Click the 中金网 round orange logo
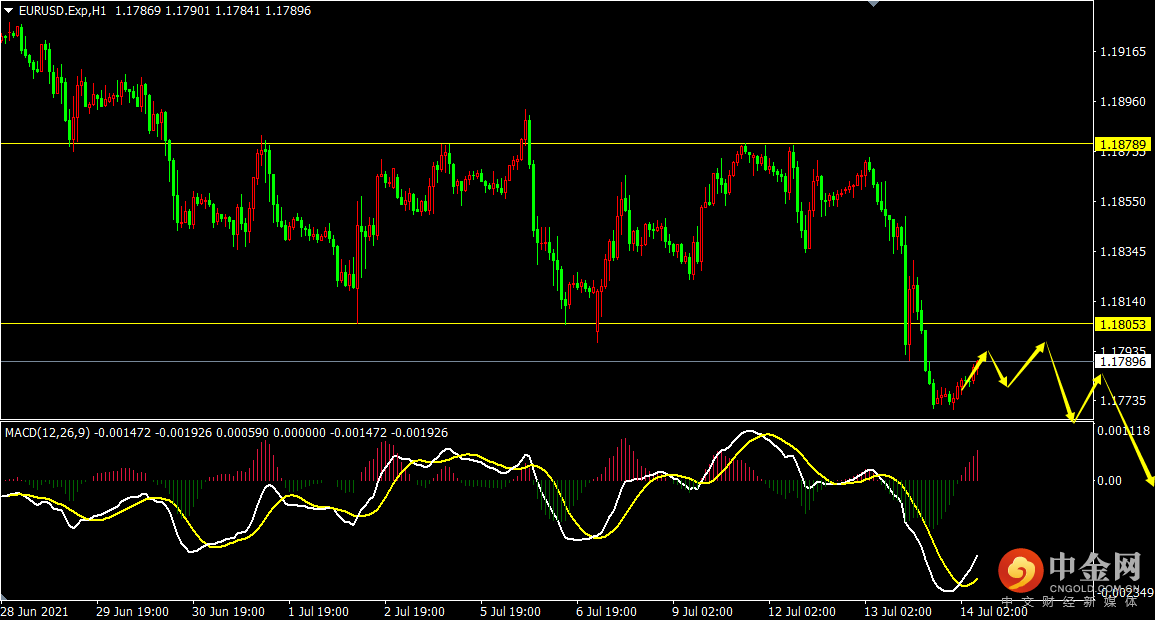The image size is (1155, 620). 1020,572
